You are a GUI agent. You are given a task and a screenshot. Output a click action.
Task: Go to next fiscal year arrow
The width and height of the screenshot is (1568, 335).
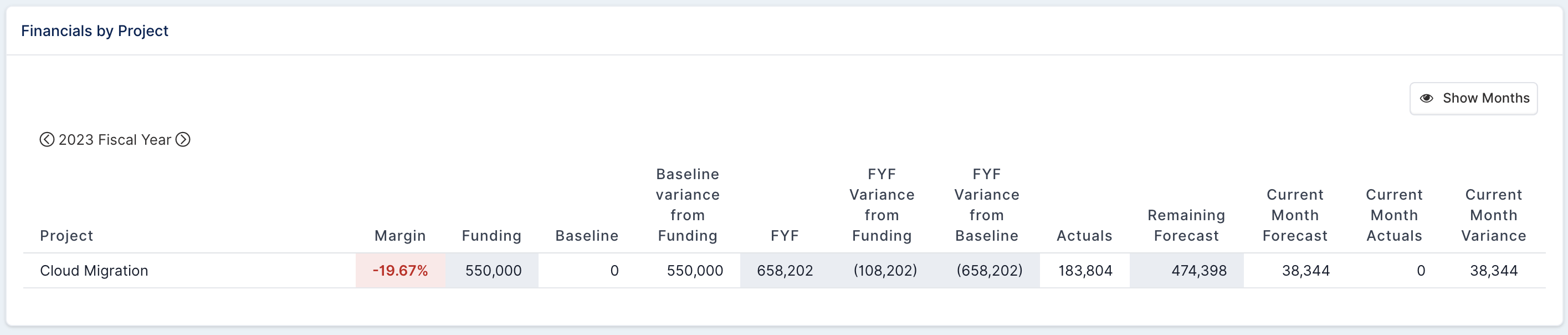pos(183,139)
